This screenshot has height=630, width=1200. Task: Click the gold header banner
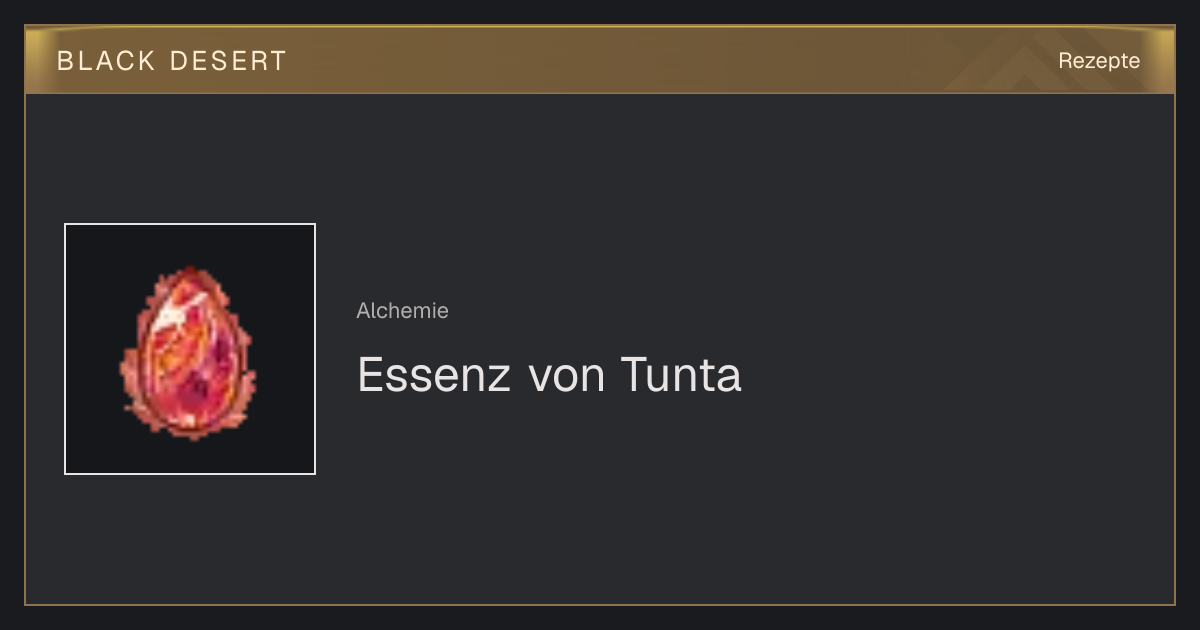click(600, 60)
